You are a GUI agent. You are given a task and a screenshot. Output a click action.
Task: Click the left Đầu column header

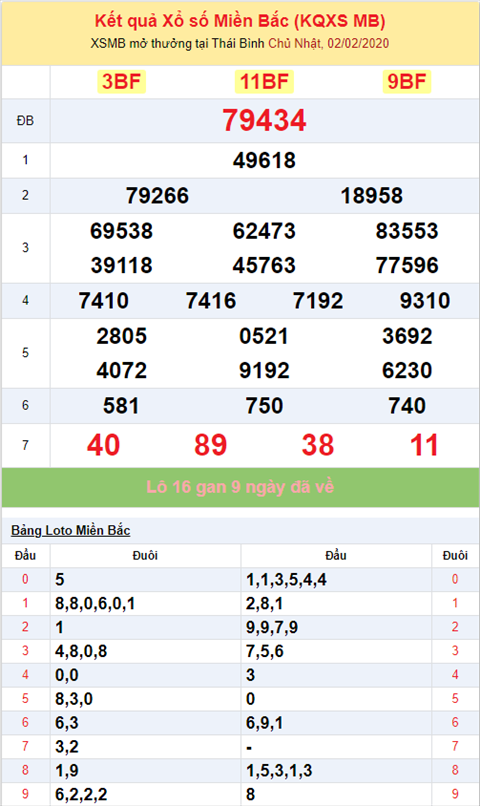[x=25, y=556]
